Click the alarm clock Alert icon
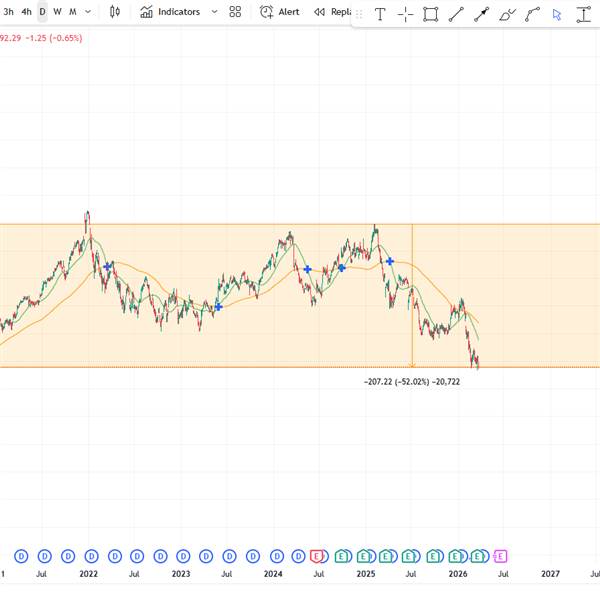Image resolution: width=600 pixels, height=600 pixels. (x=266, y=12)
